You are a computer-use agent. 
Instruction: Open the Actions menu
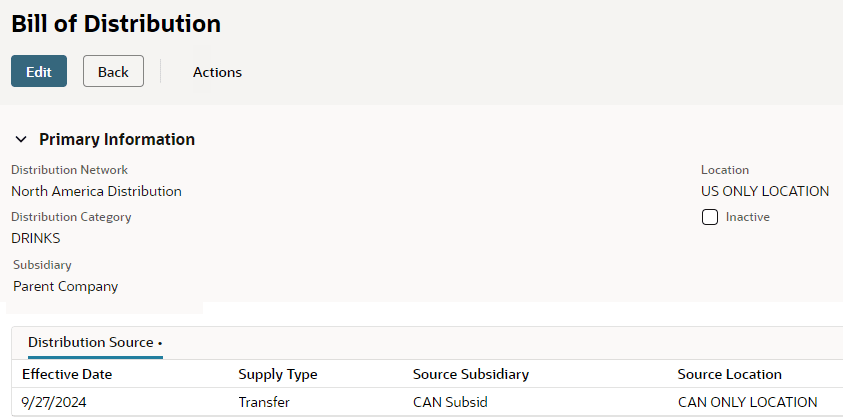(217, 72)
